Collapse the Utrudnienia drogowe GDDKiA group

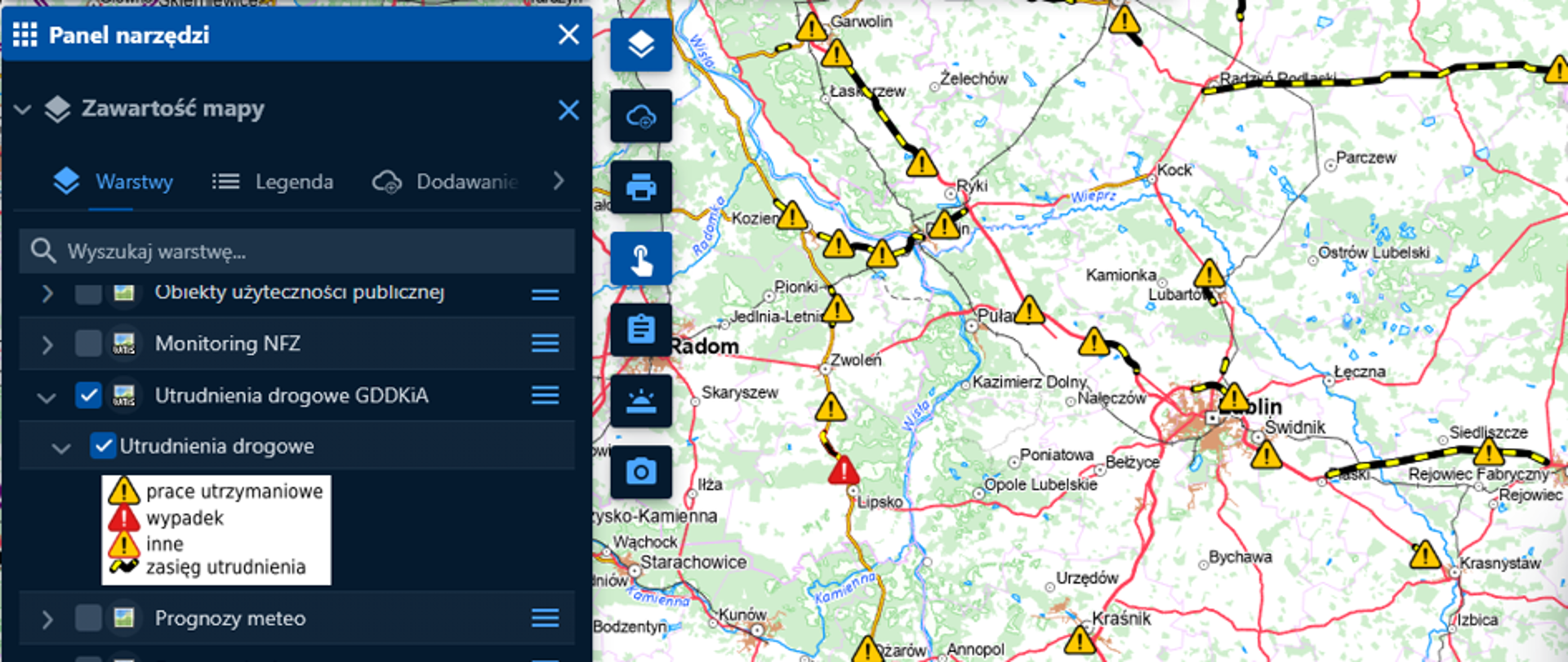[47, 397]
